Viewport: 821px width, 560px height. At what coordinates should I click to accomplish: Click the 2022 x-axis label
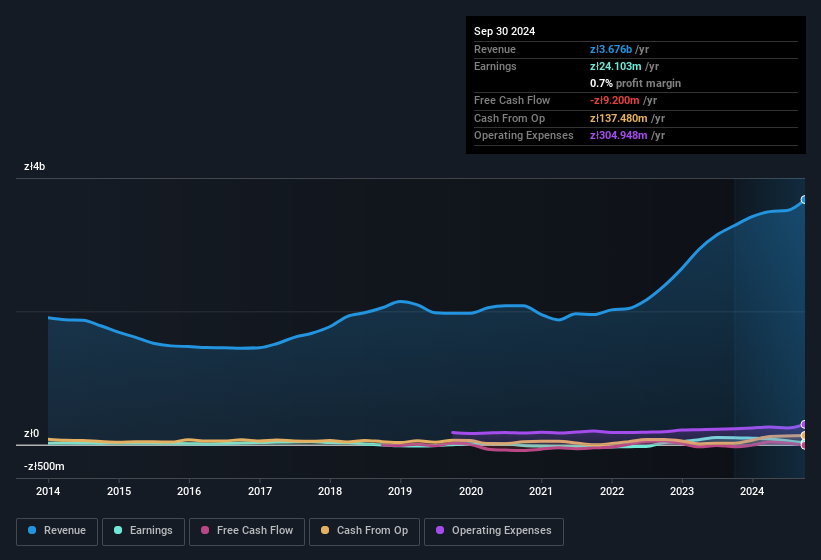pyautogui.click(x=612, y=491)
